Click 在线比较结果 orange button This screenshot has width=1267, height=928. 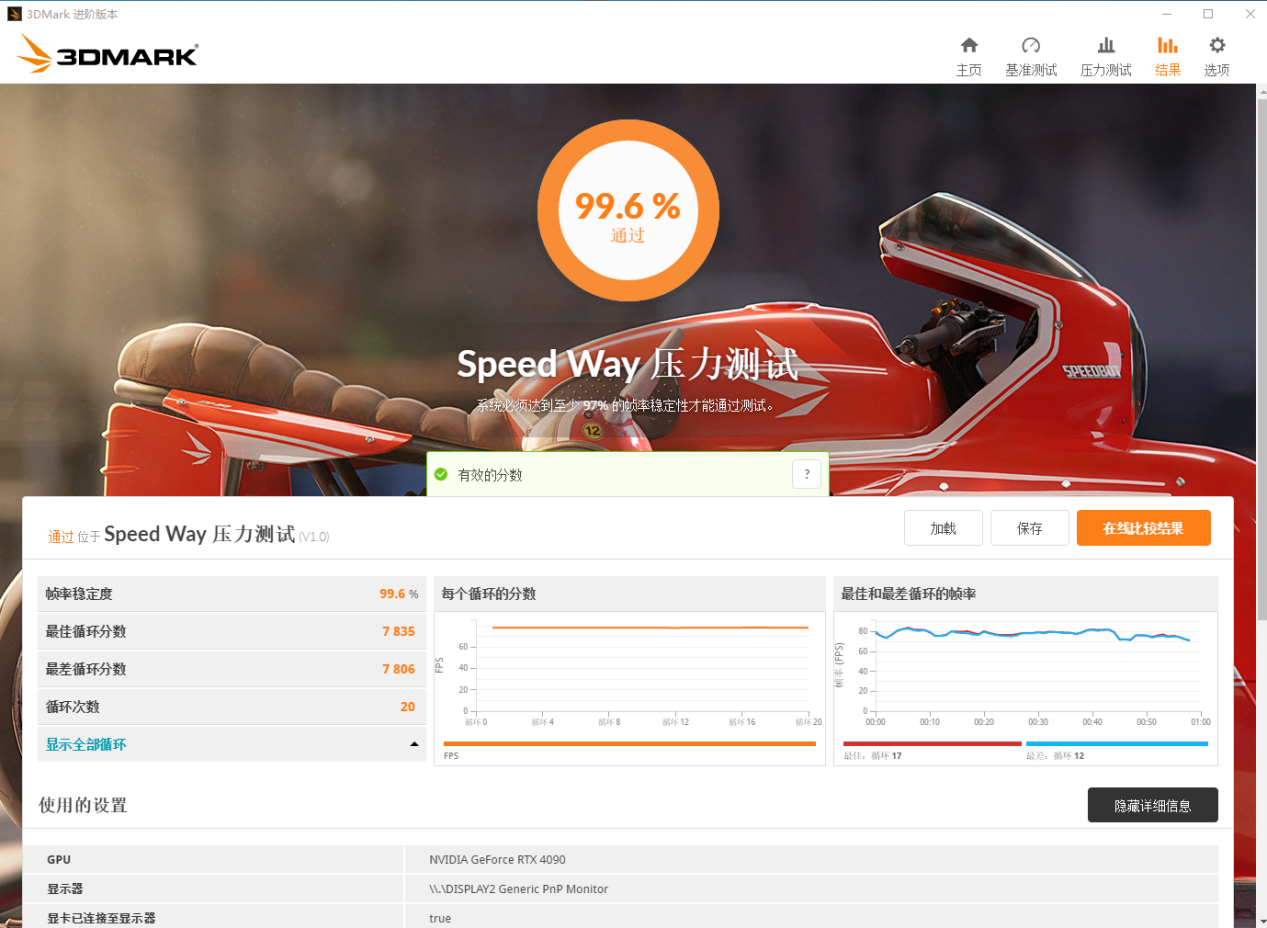point(1143,528)
